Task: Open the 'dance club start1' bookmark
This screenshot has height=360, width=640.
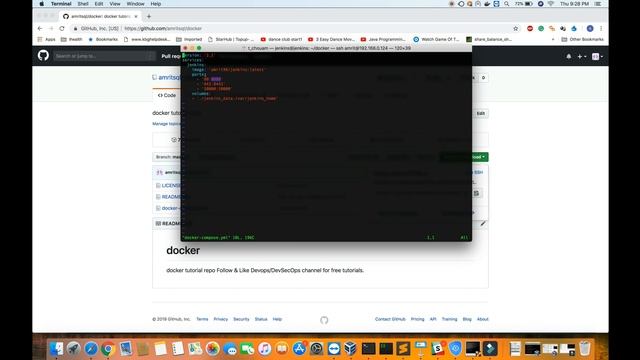Action: pos(281,40)
